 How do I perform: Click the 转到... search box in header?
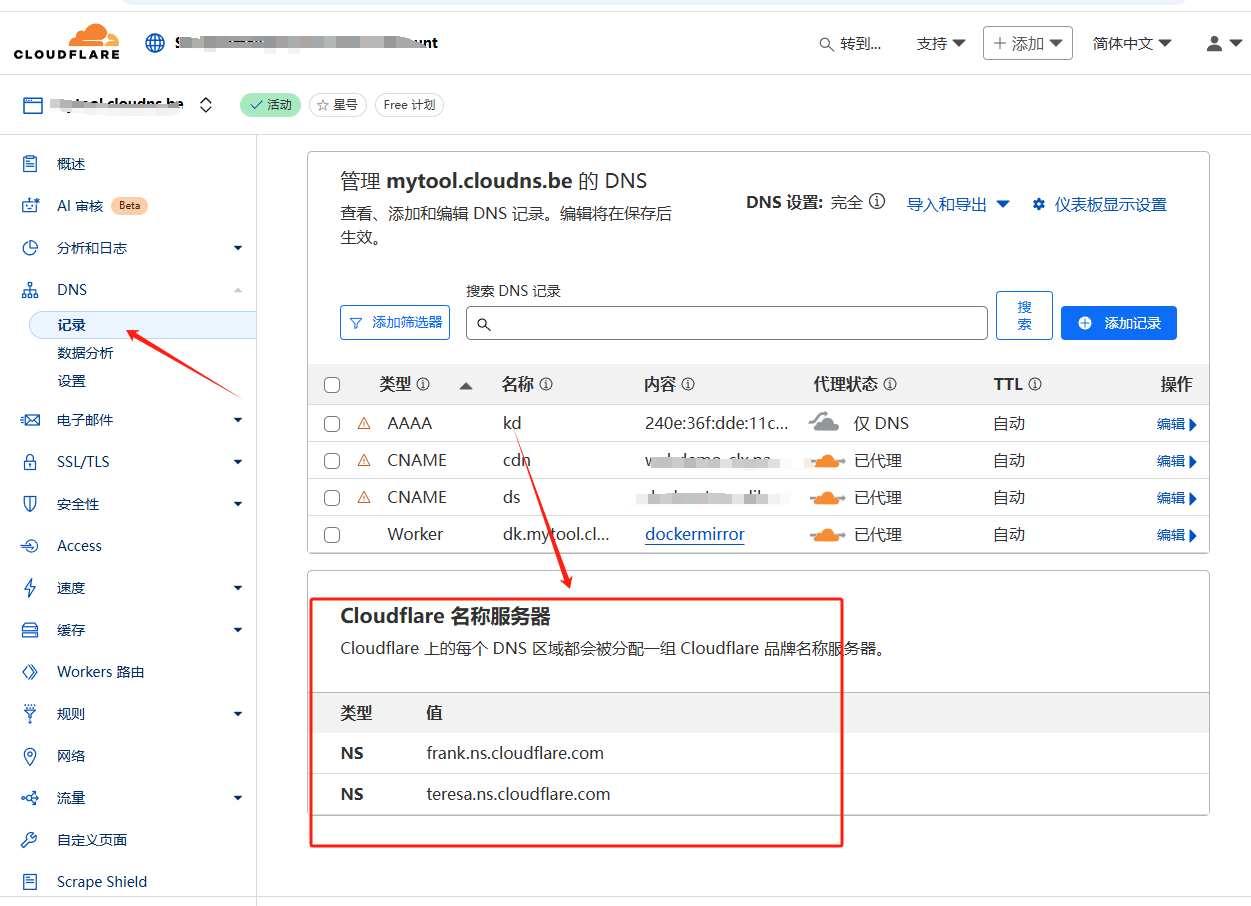tap(851, 43)
